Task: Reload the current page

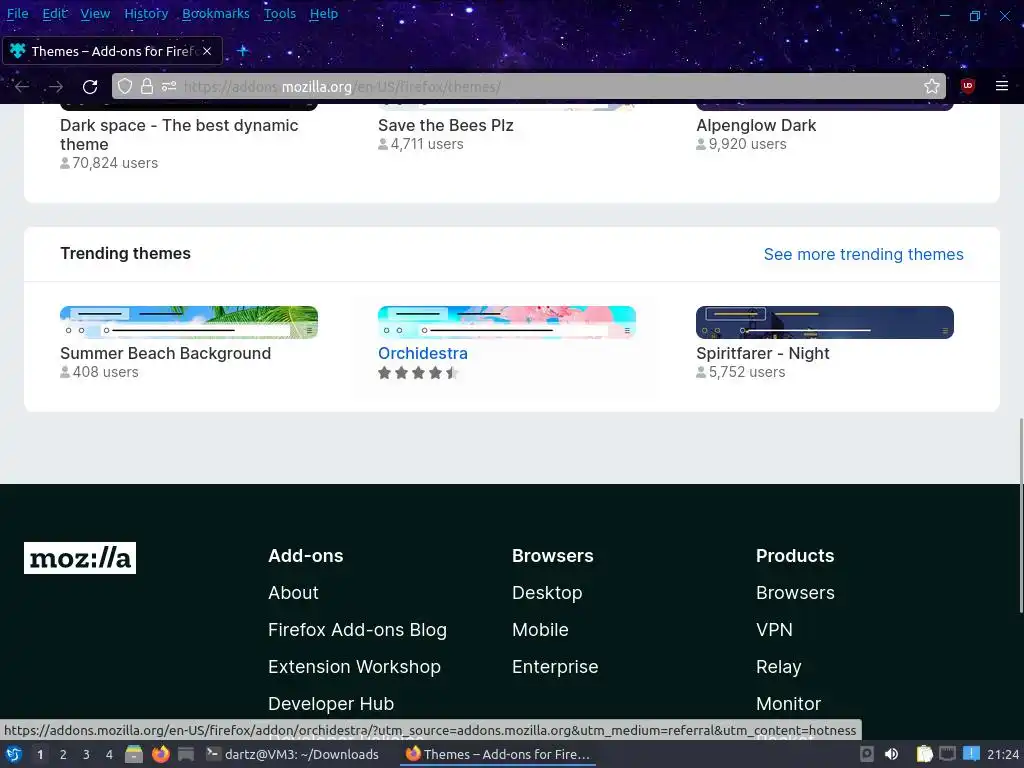Action: click(x=90, y=86)
